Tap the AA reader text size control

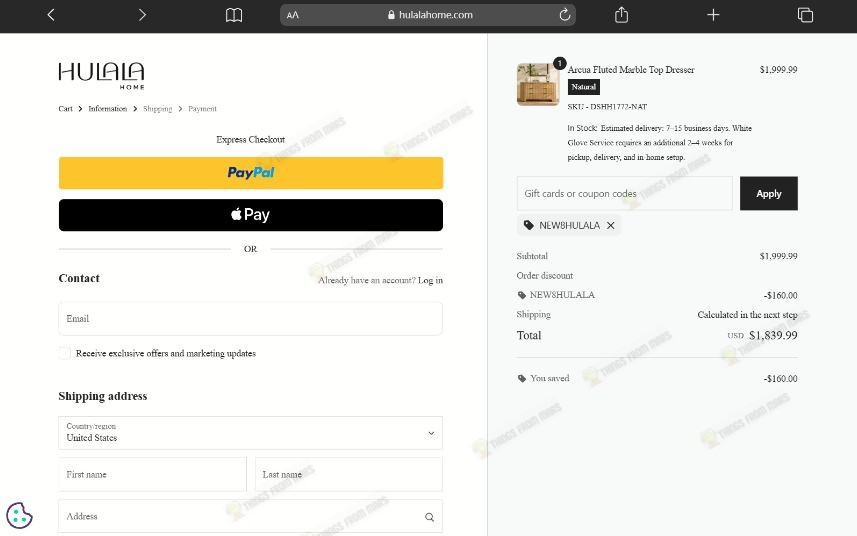click(293, 15)
